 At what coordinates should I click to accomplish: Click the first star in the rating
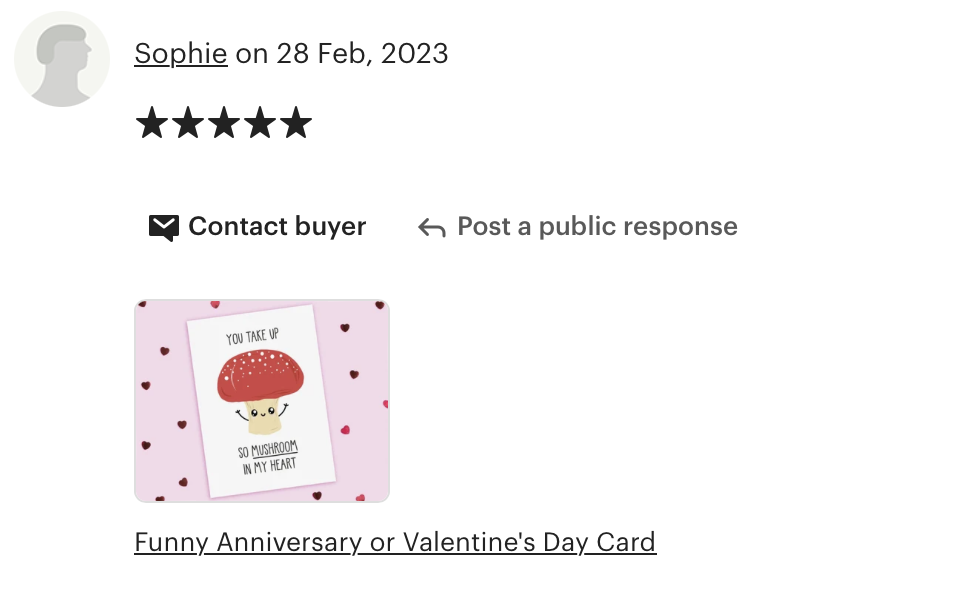pyautogui.click(x=152, y=122)
